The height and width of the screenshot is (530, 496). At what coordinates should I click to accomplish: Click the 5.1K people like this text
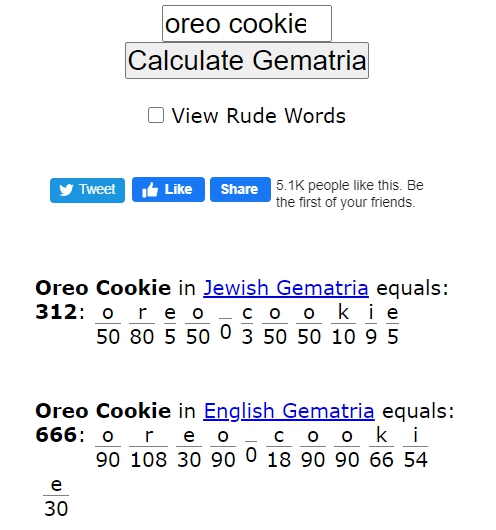[x=349, y=194]
